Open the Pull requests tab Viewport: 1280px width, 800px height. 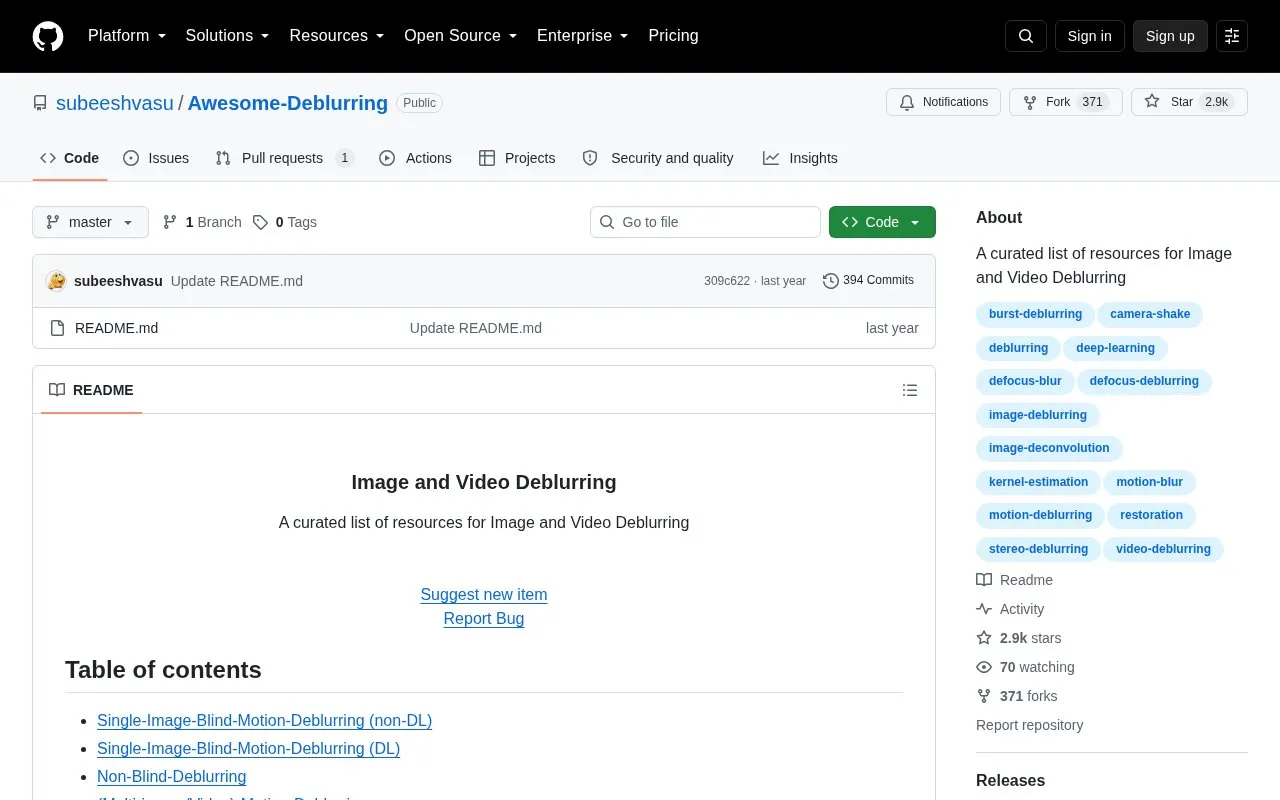[x=284, y=158]
